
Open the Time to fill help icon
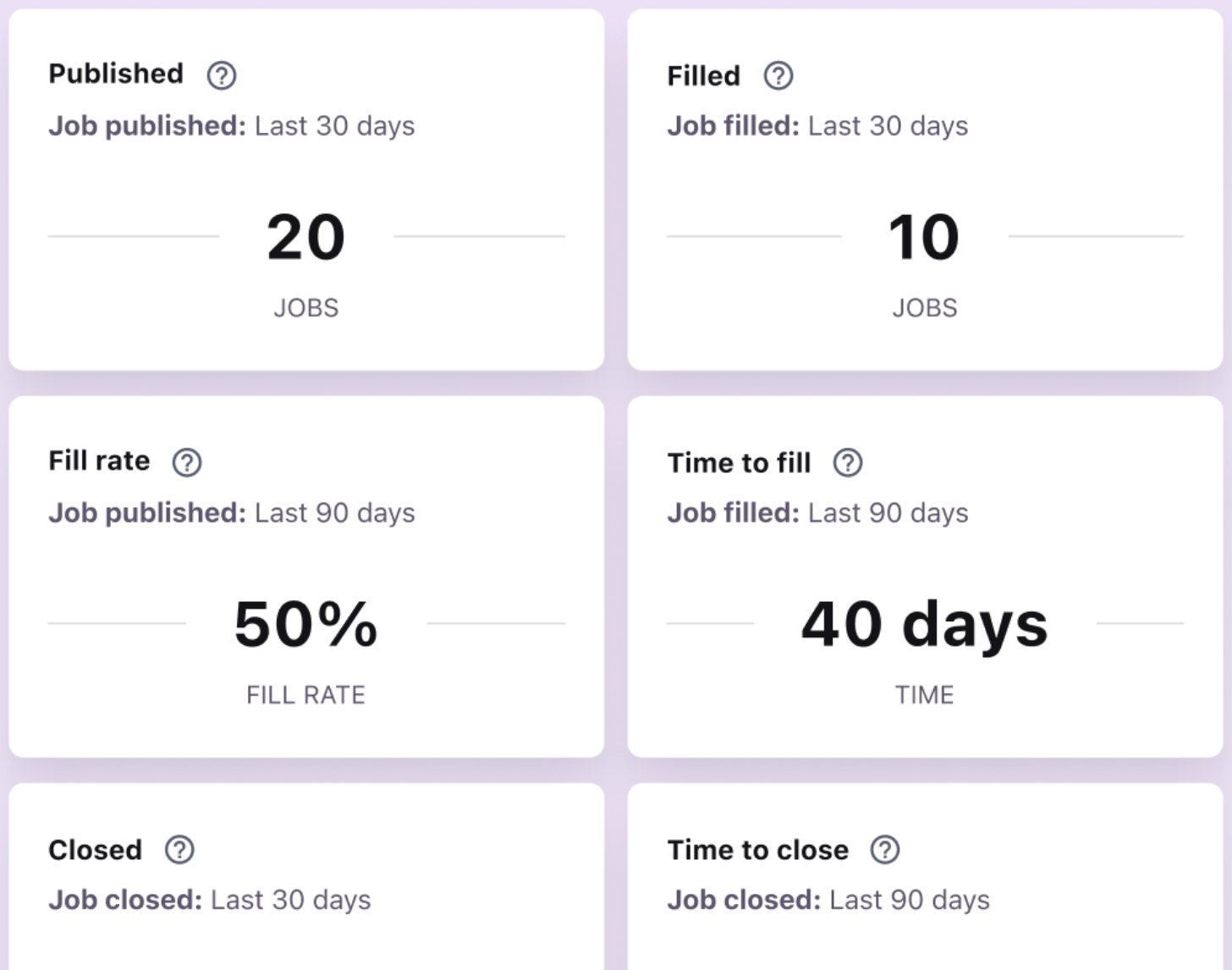(x=848, y=462)
